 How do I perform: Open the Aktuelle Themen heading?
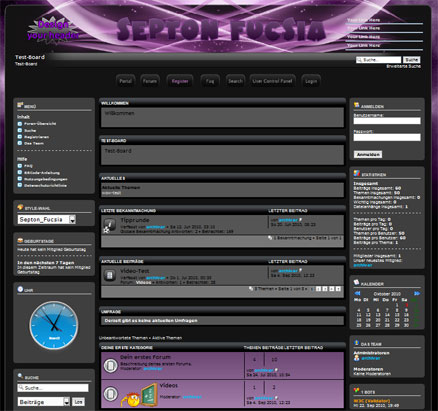coord(121,188)
